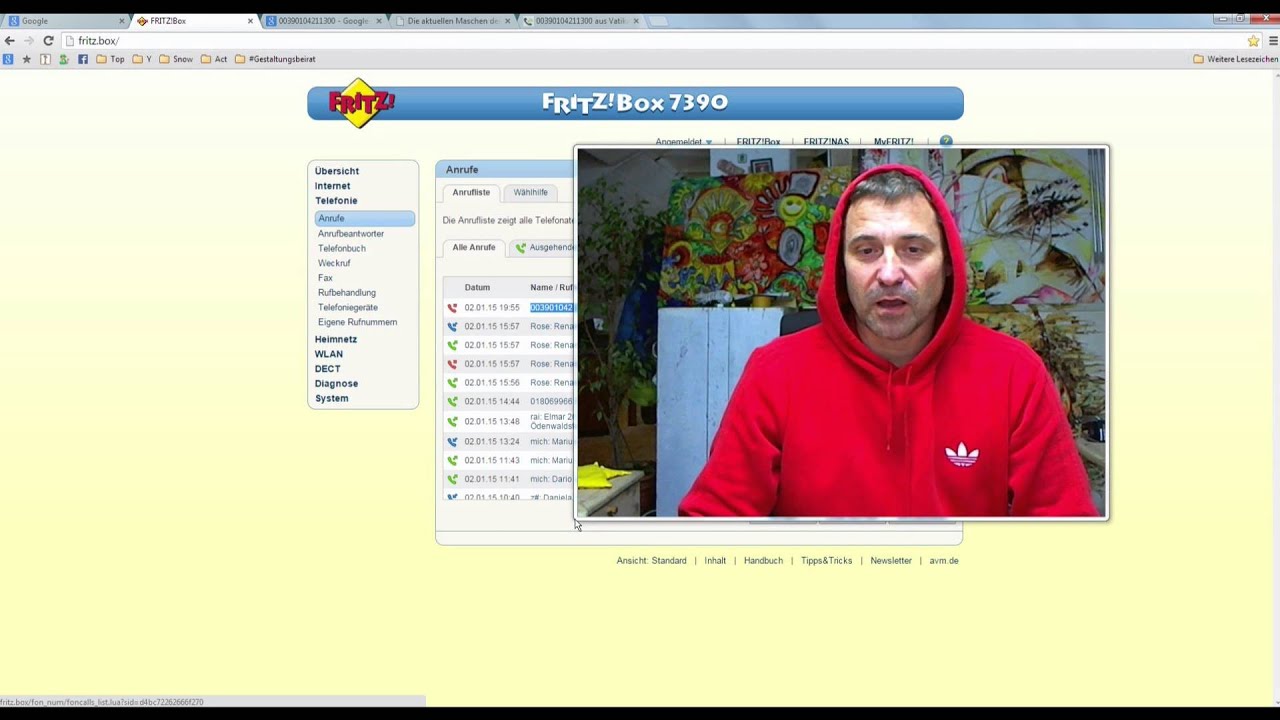Go forward with the browser forward arrow
Screen dimensions: 1280x720
click(x=28, y=41)
